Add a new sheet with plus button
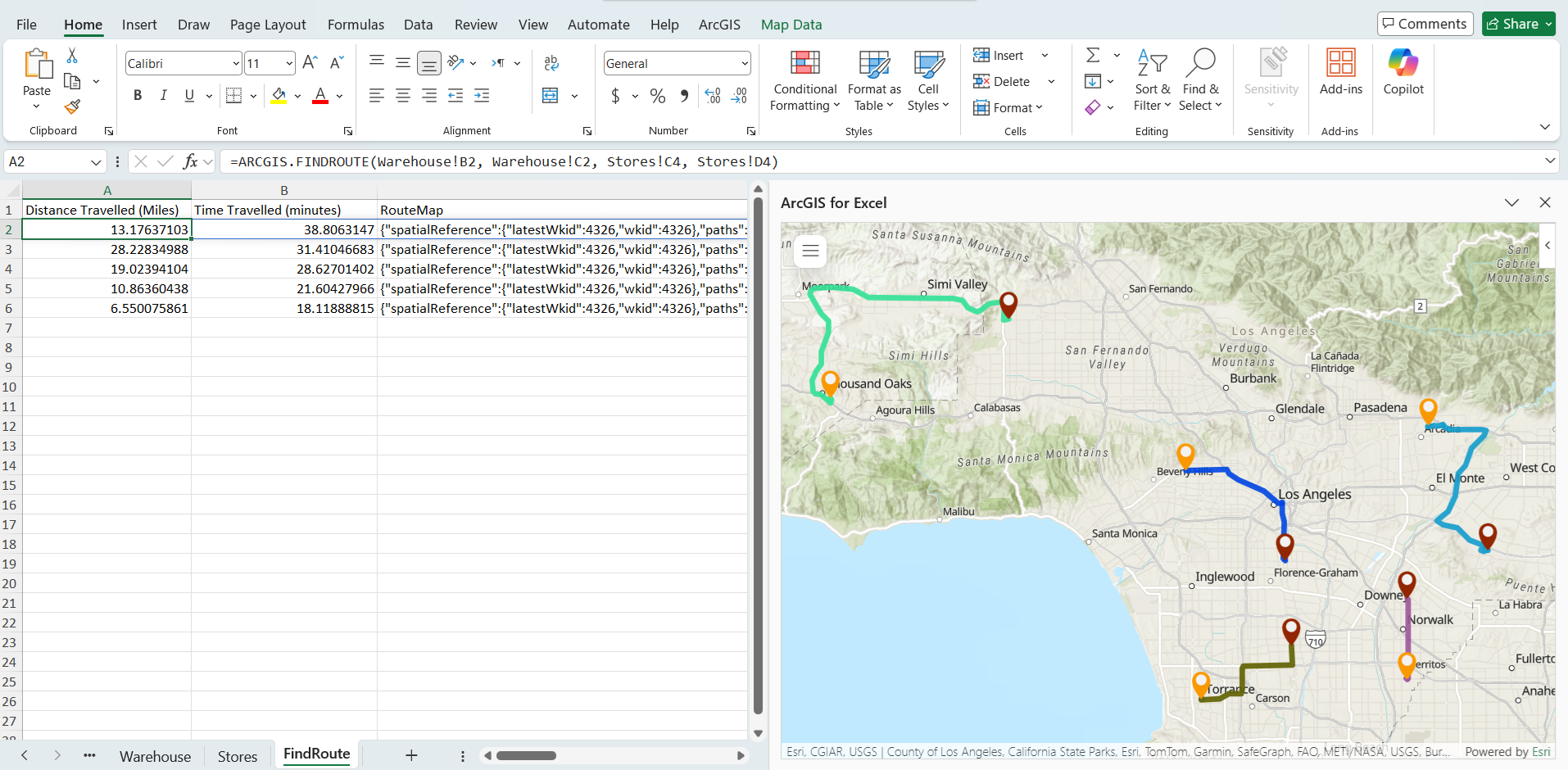Viewport: 1568px width, 770px height. (411, 755)
